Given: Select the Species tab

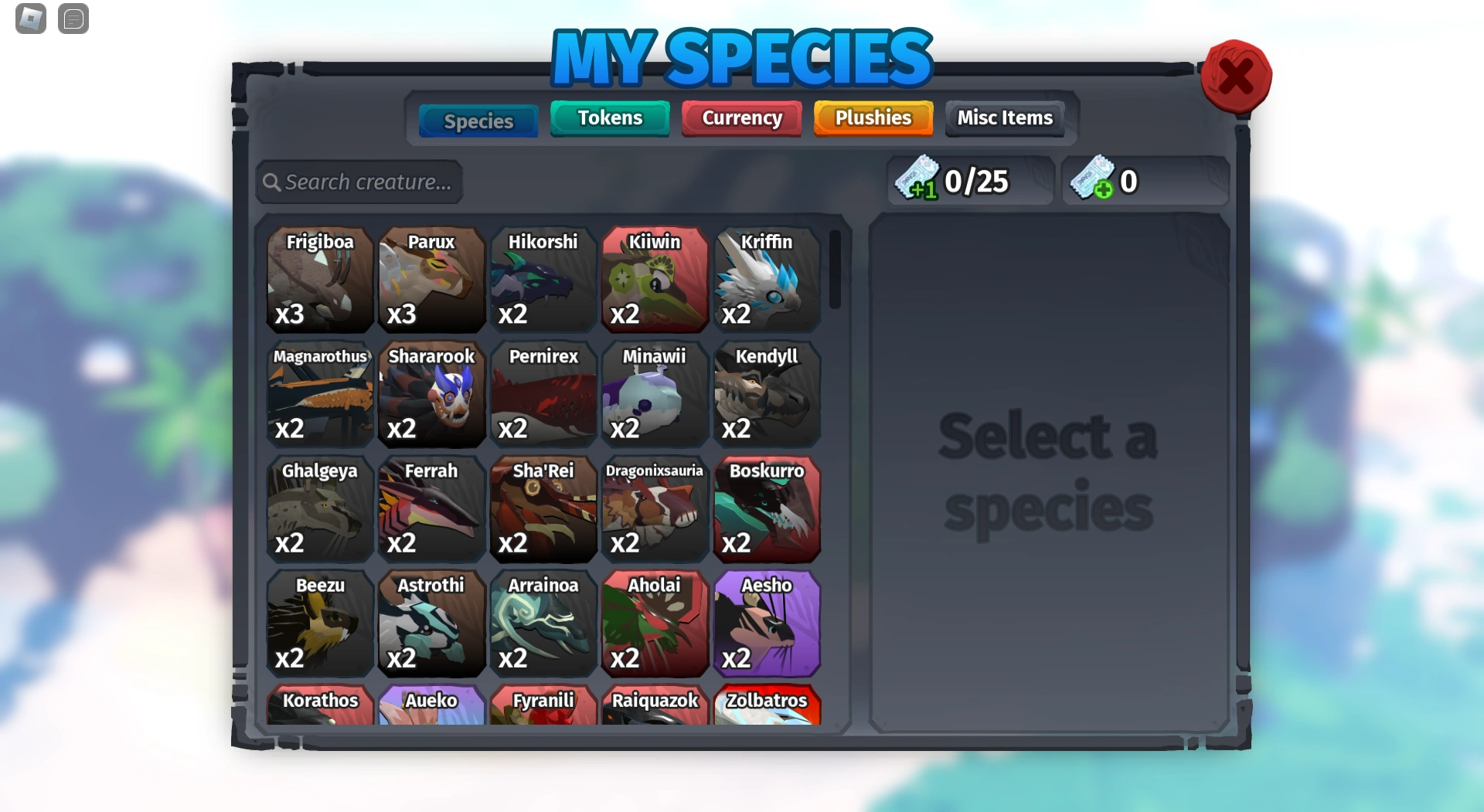Looking at the screenshot, I should pyautogui.click(x=478, y=121).
